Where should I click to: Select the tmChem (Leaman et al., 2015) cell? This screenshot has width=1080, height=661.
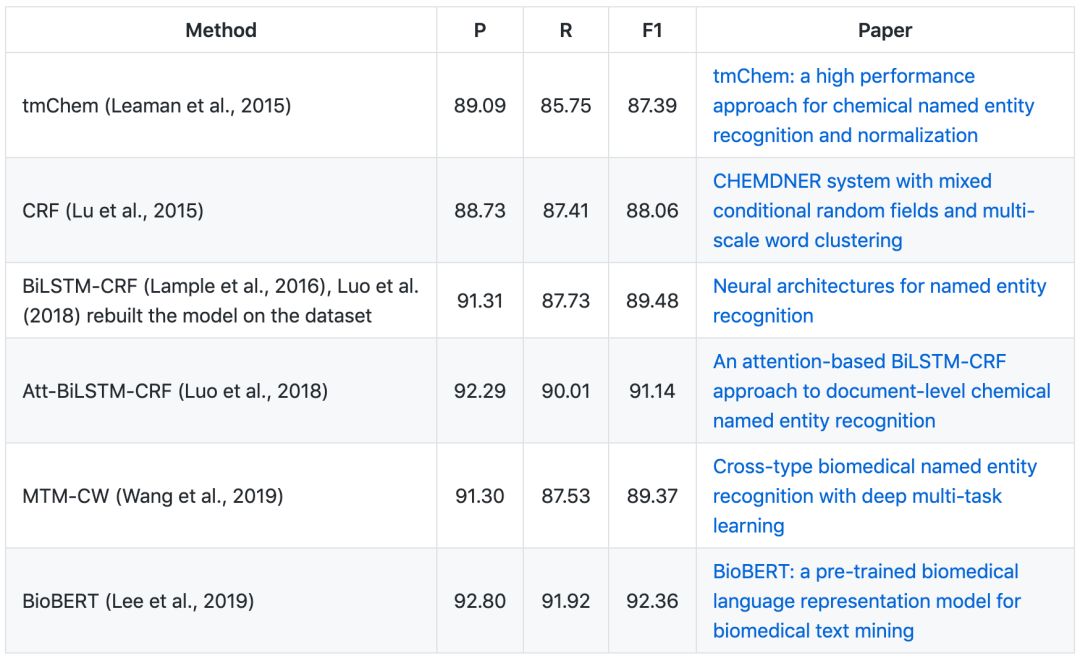(157, 105)
